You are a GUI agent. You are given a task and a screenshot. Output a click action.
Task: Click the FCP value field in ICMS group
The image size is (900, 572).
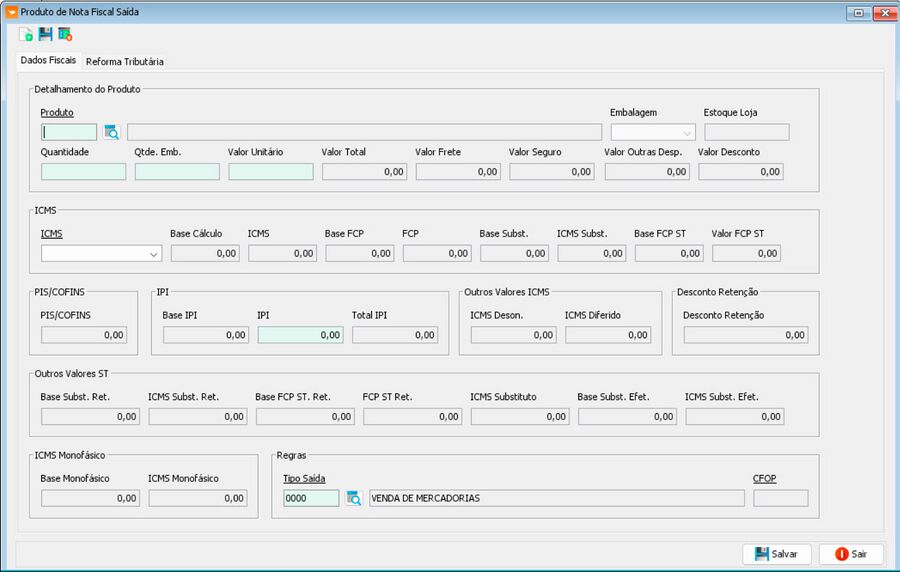(x=437, y=254)
